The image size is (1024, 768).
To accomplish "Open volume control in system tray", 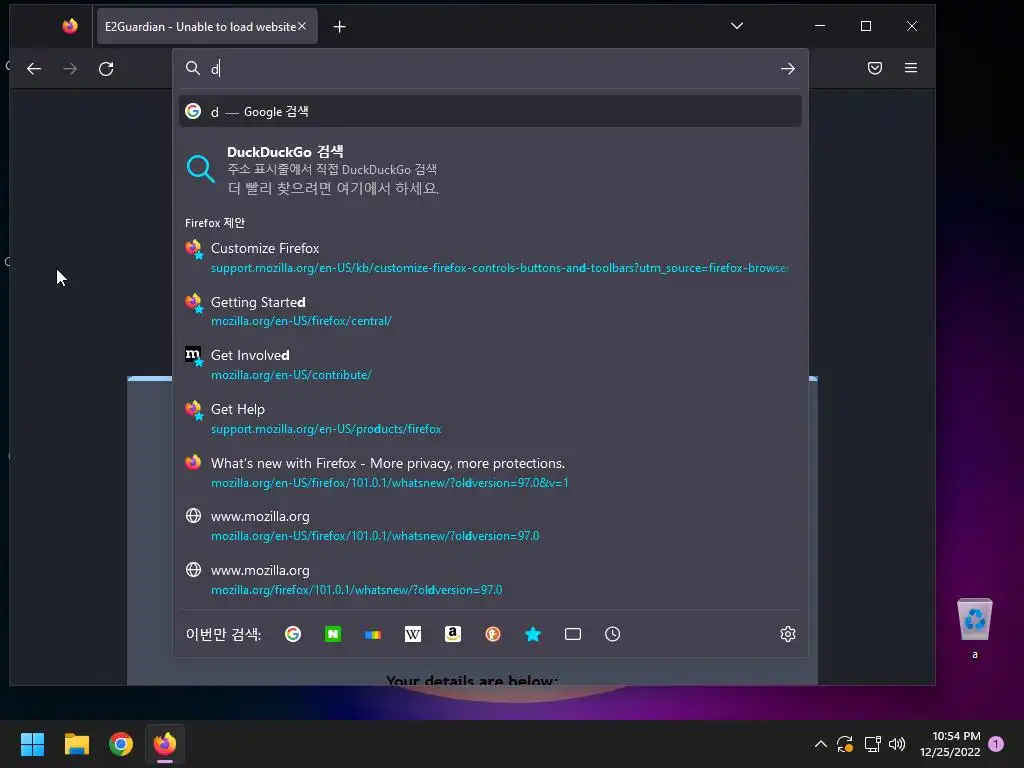I will (x=897, y=744).
